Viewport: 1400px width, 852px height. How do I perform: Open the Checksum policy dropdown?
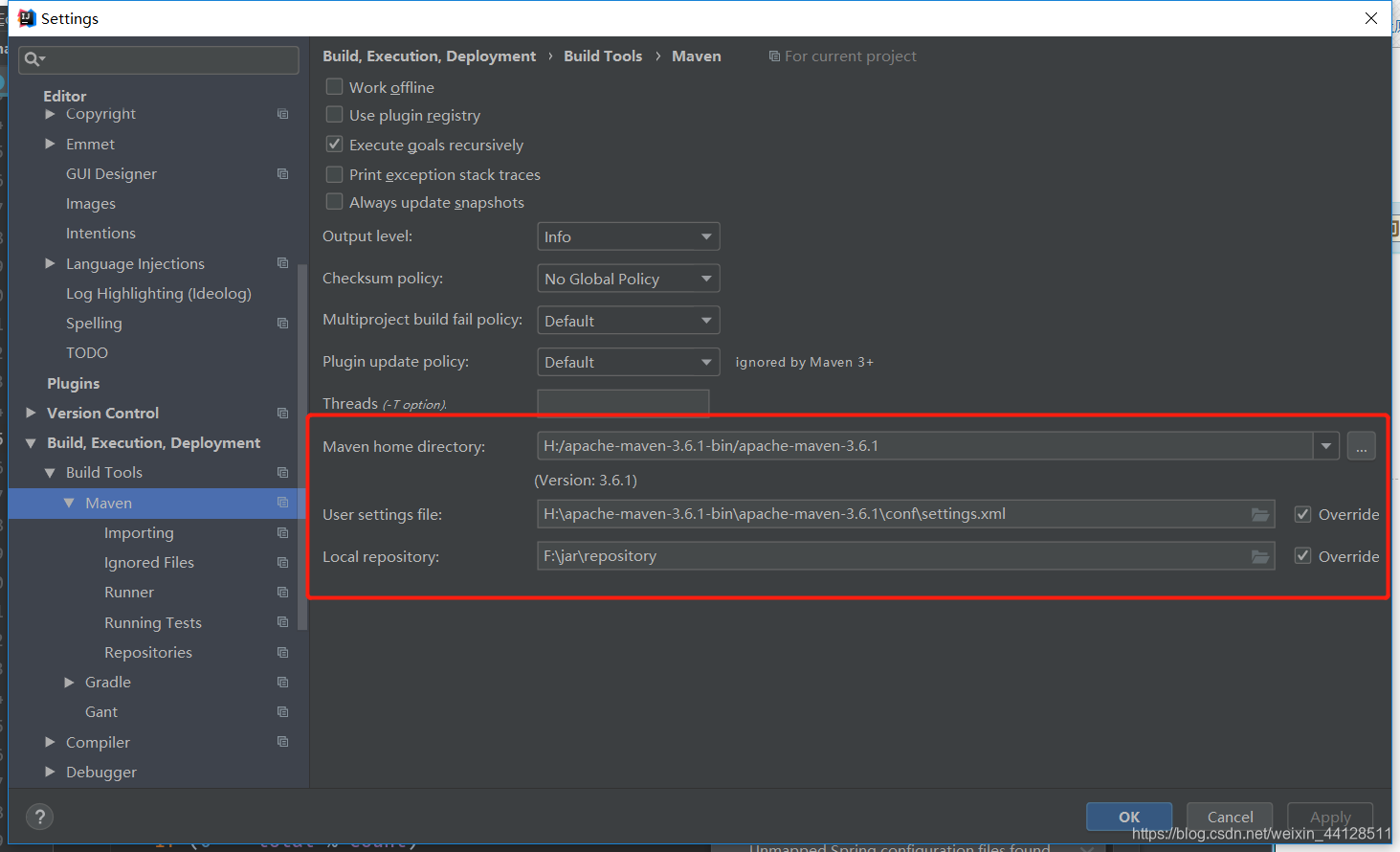[x=628, y=279]
